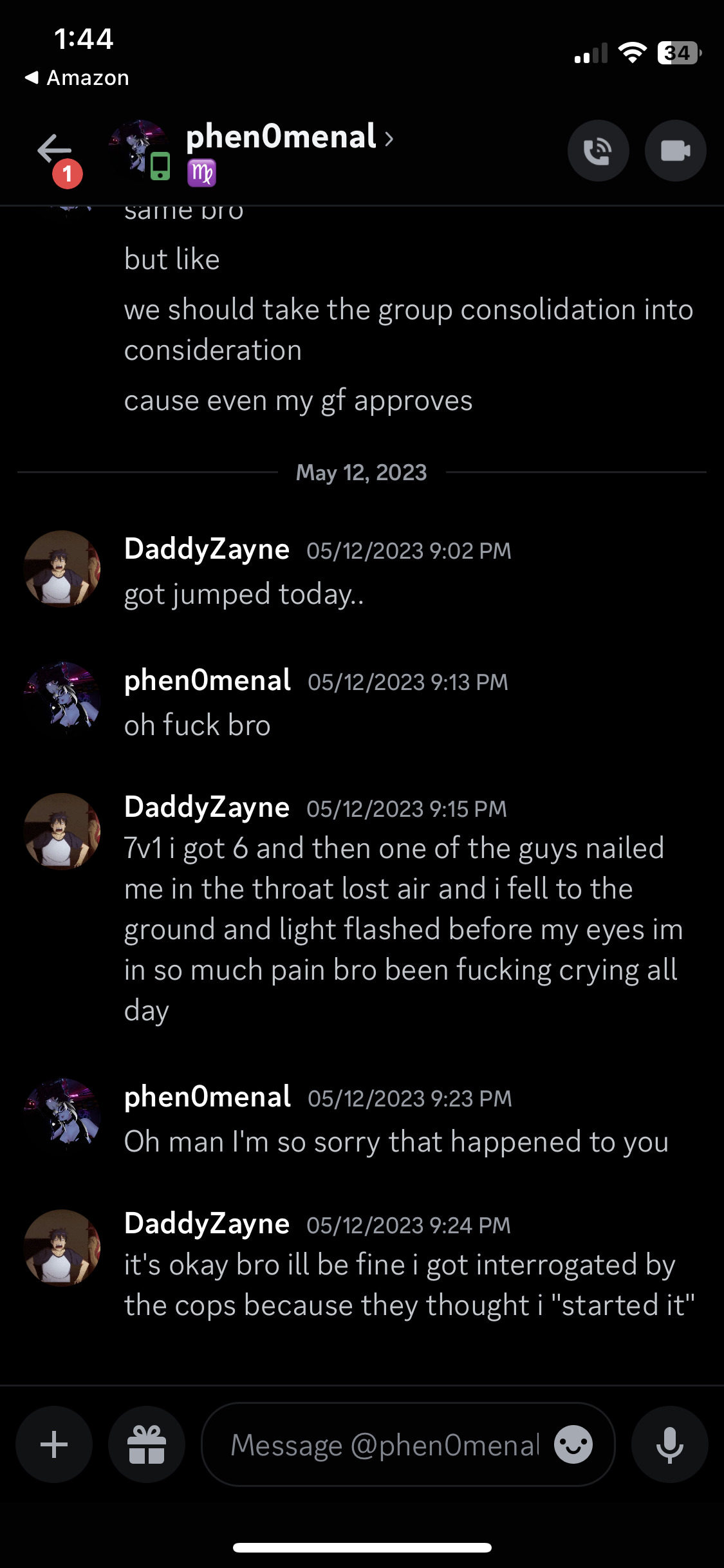Screen dimensions: 724x1568
Task: Tap phen0menal username on 9:23 PM message
Action: coord(207,1097)
